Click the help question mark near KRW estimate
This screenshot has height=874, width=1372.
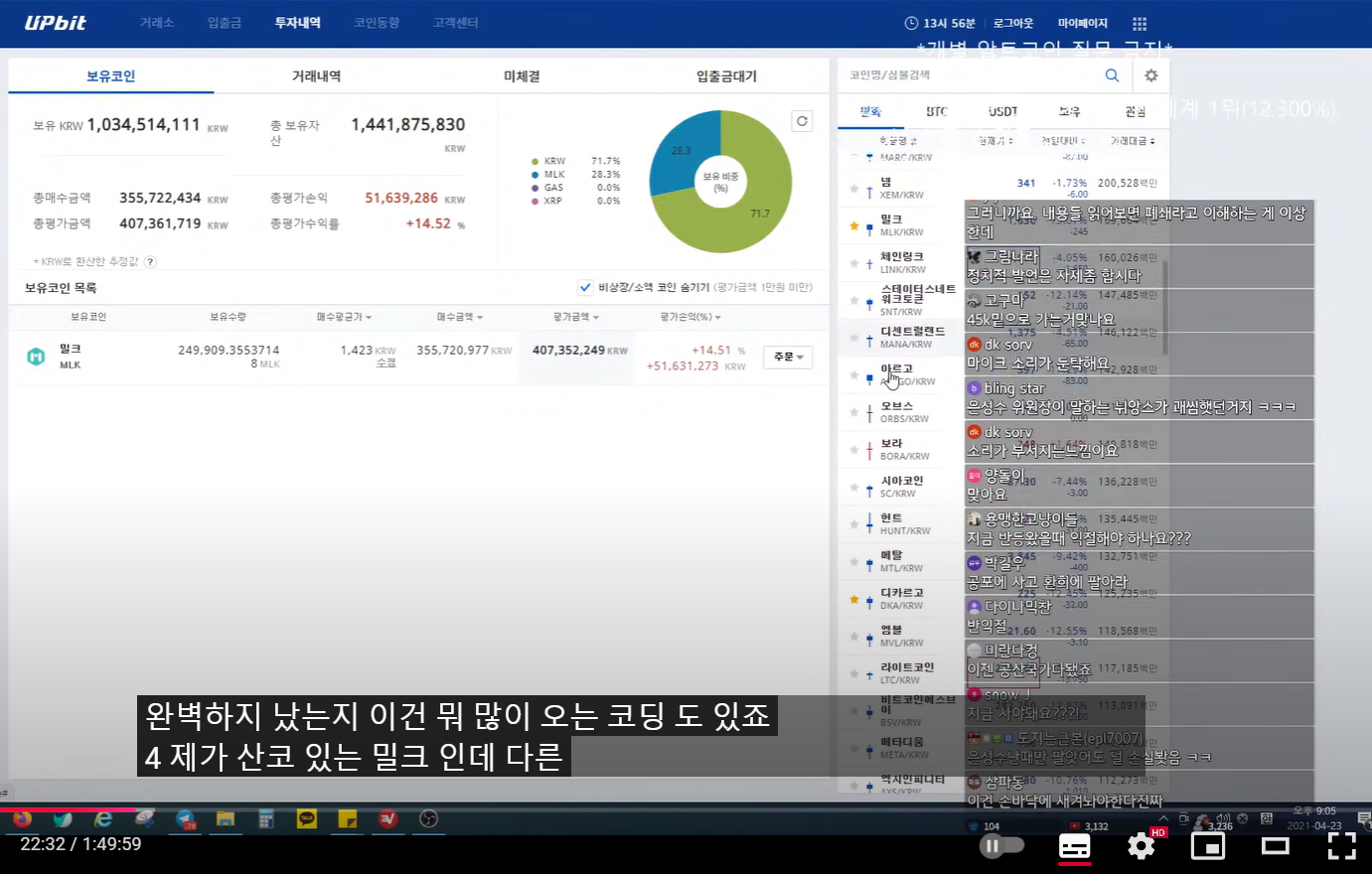pyautogui.click(x=150, y=262)
